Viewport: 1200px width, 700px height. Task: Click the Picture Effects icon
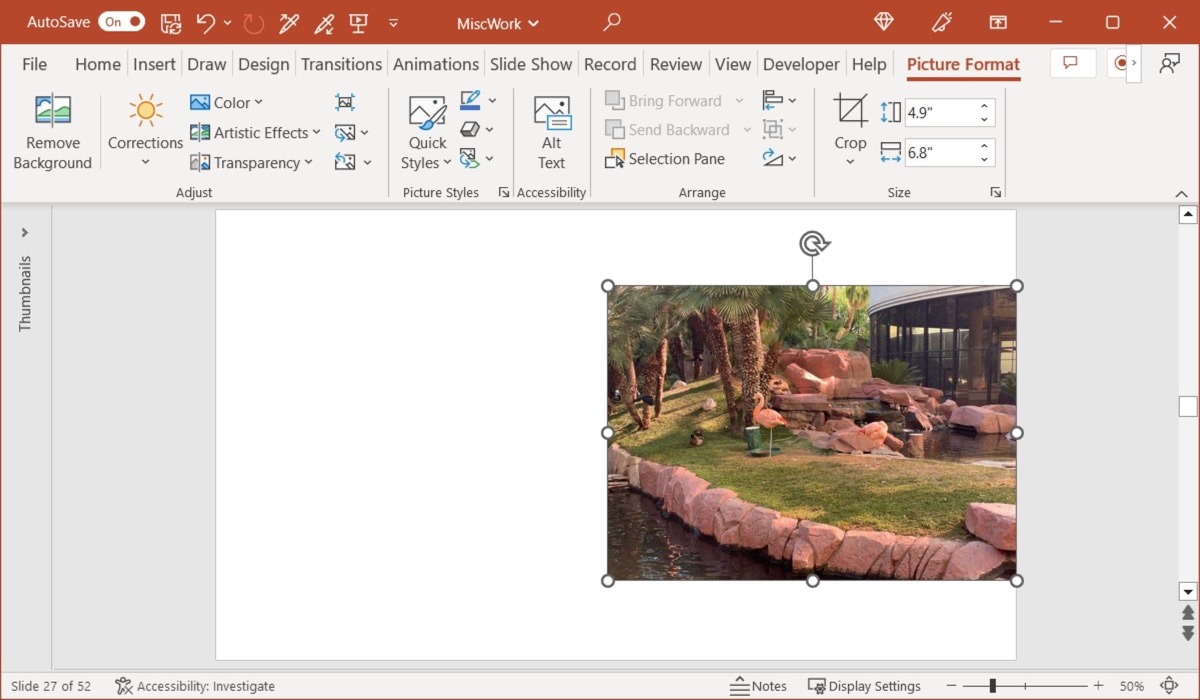[x=470, y=129]
